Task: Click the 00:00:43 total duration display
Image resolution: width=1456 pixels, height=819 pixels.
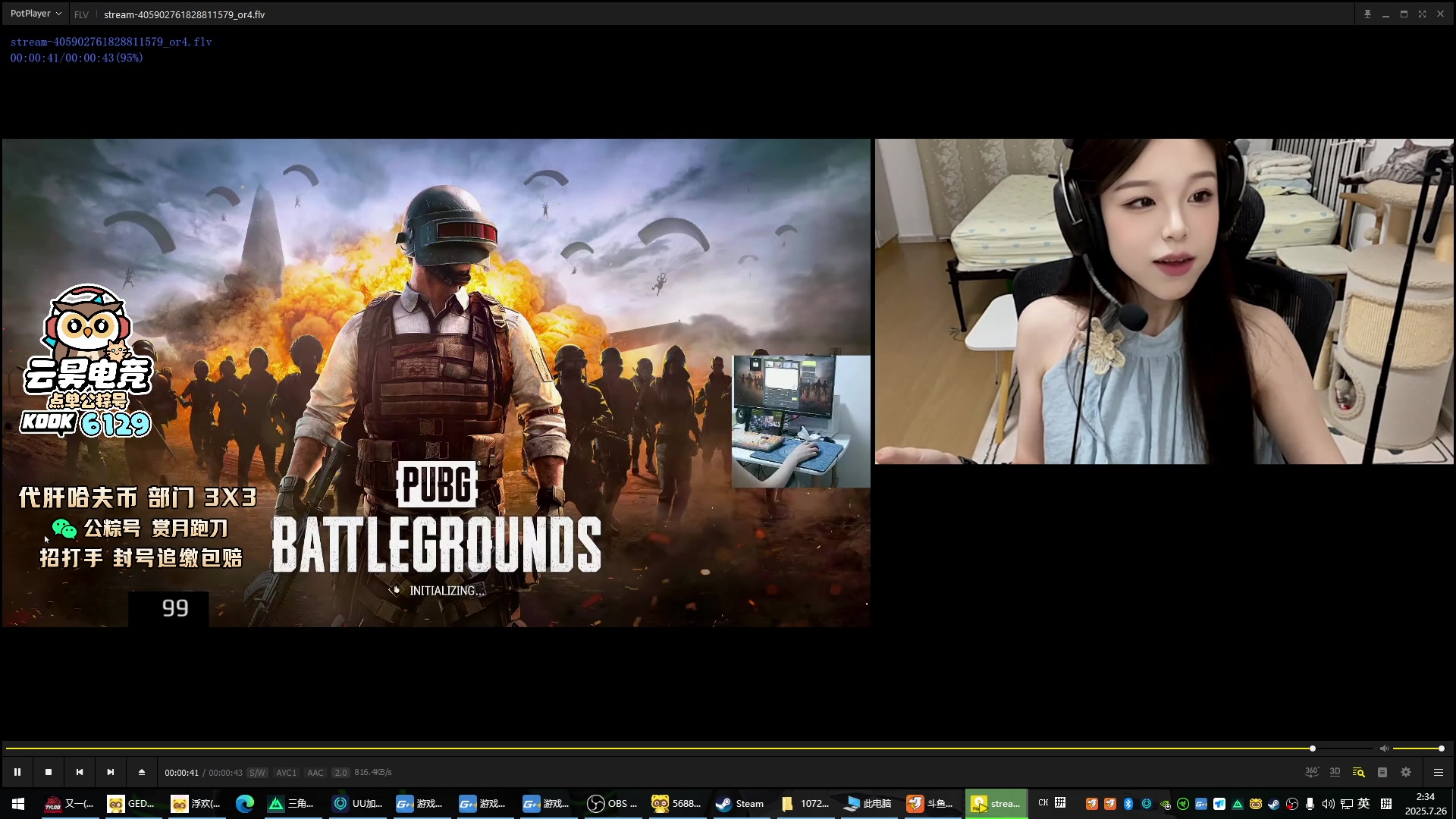Action: click(225, 773)
